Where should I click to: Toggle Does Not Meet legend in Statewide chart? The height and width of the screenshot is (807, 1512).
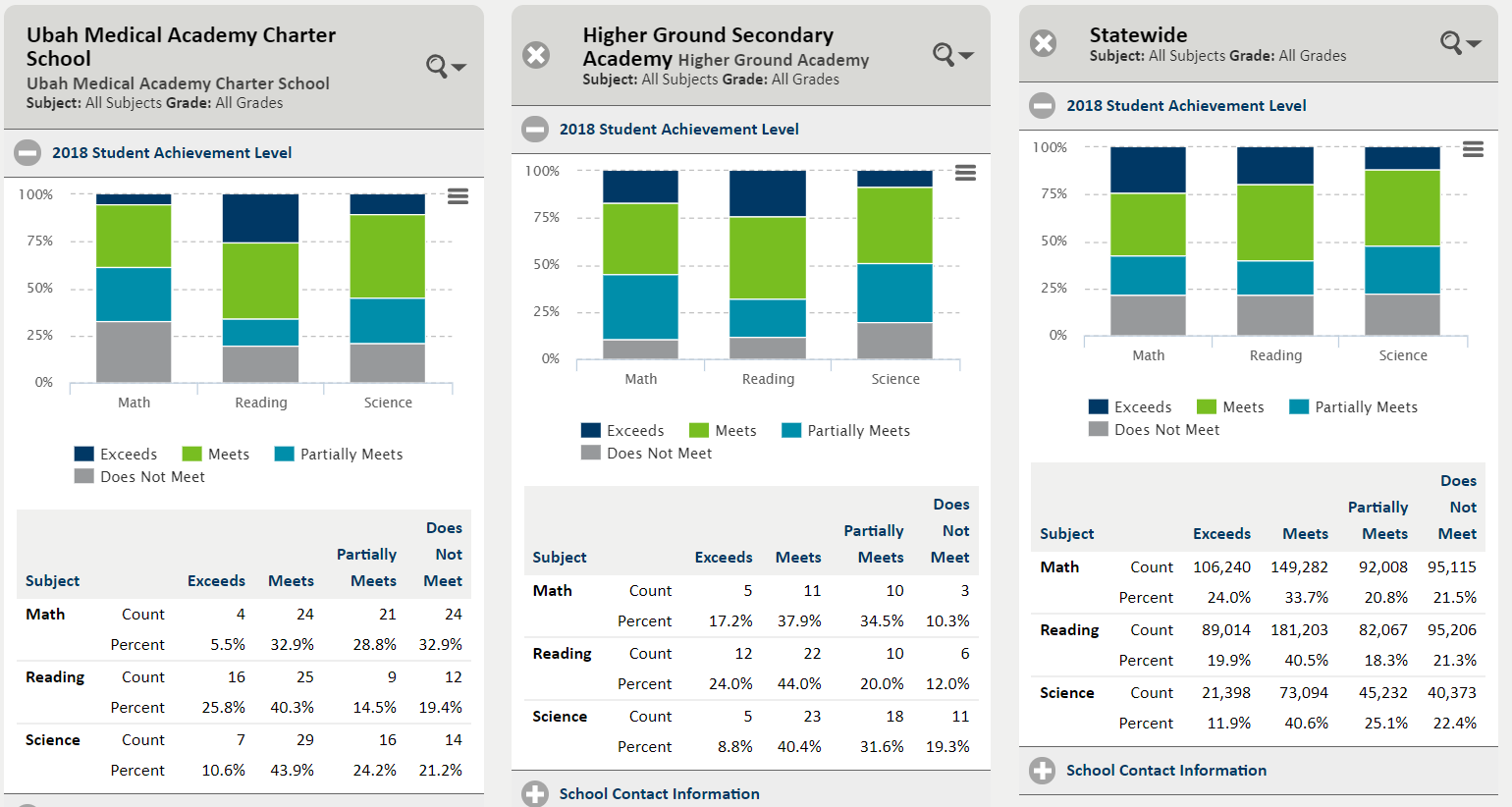pyautogui.click(x=1154, y=429)
